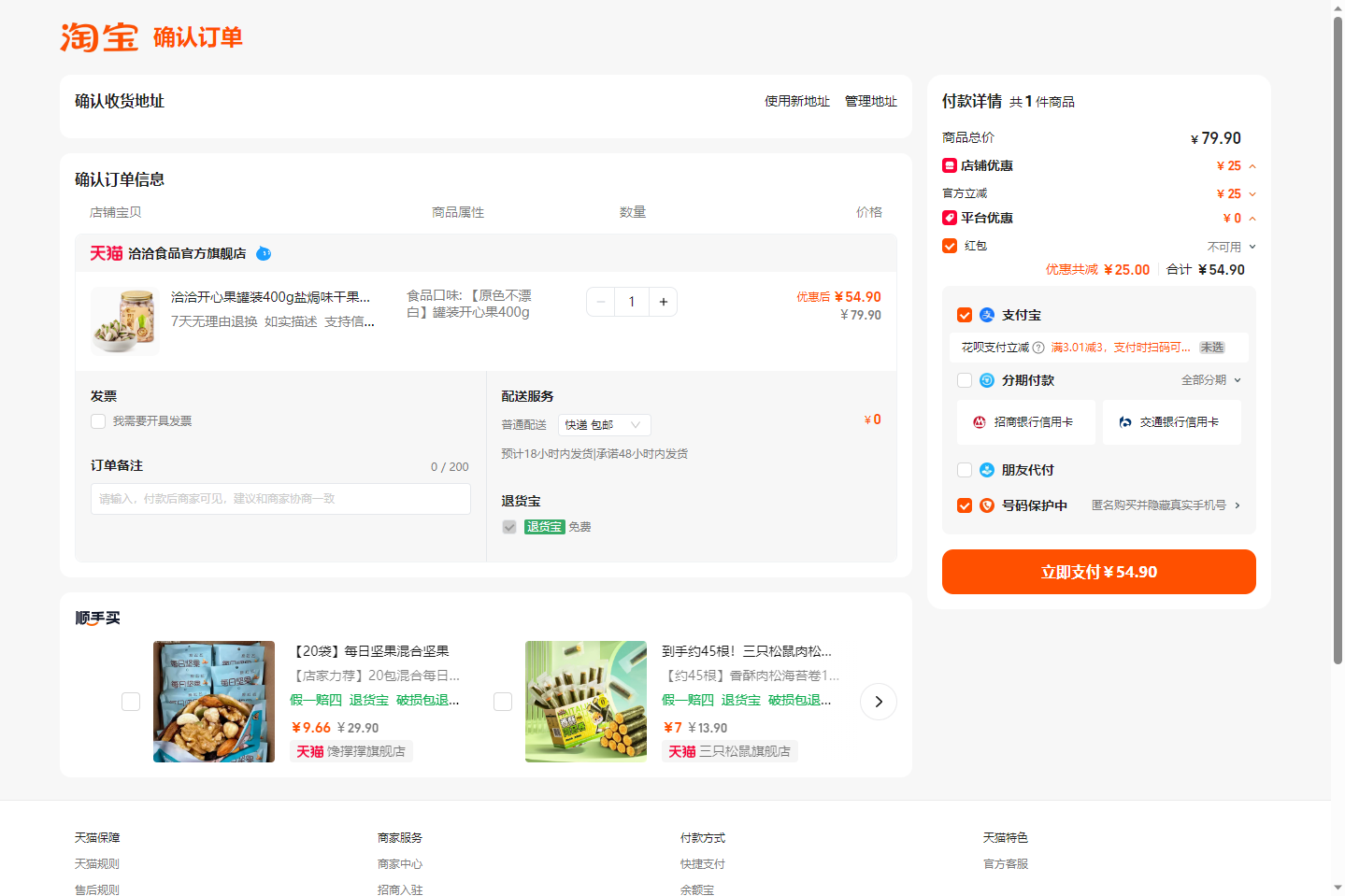Toggle the 号码保护中 checkbox
Screen dimensions: 1345x896
tap(965, 505)
